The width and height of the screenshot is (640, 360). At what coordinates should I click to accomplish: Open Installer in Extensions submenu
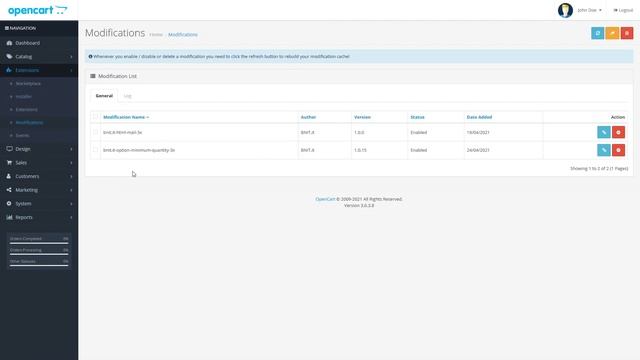(24, 96)
